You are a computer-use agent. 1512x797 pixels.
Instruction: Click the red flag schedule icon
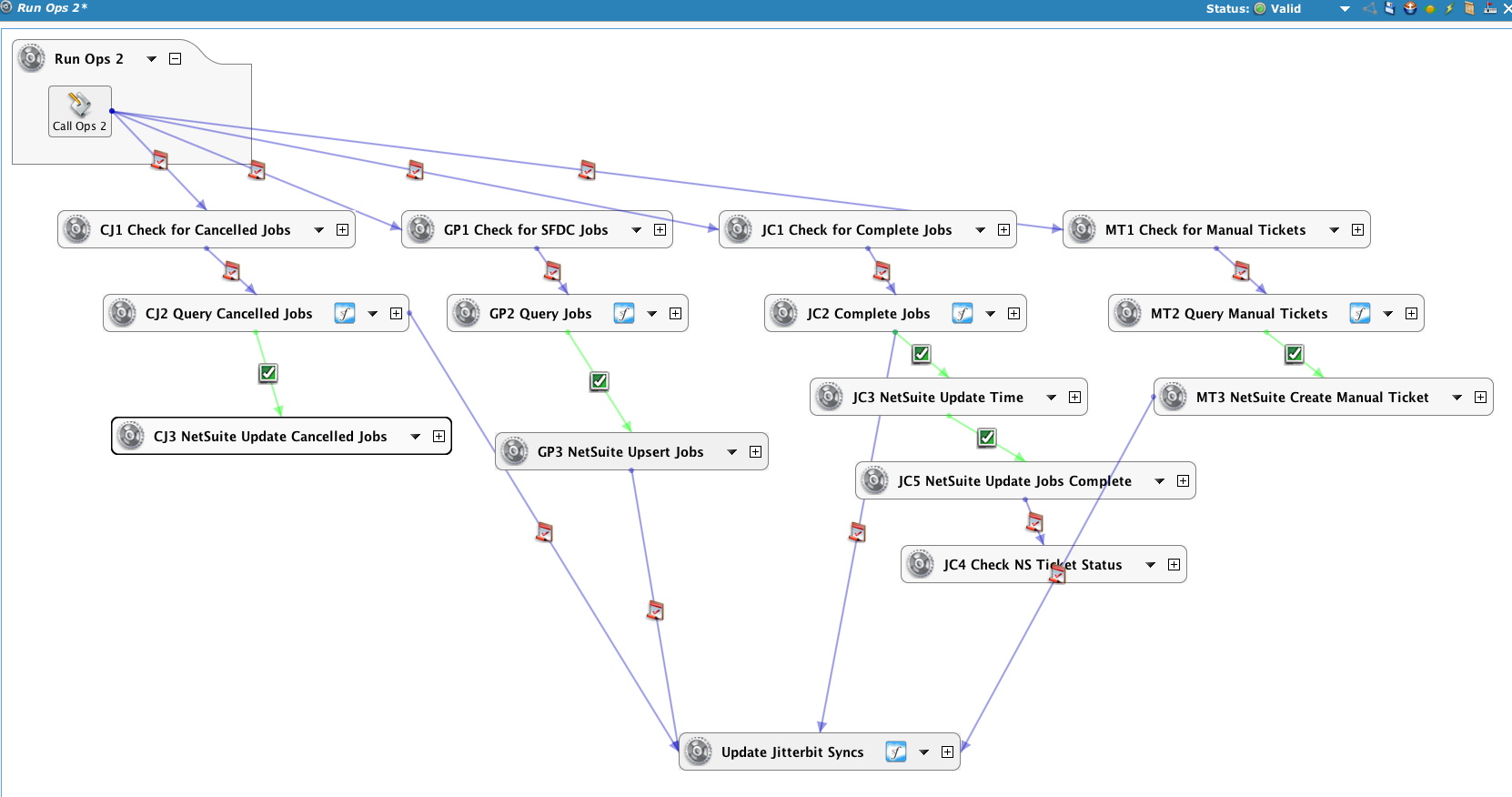[x=1490, y=8]
